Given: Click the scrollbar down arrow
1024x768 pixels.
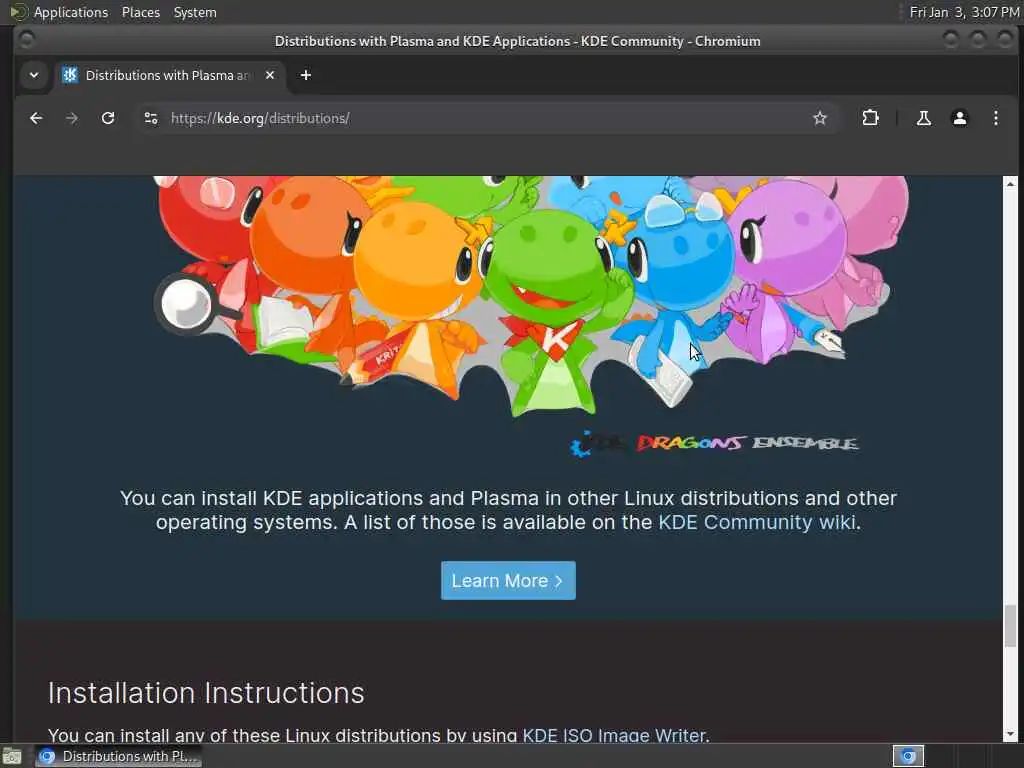Looking at the screenshot, I should 1010,734.
